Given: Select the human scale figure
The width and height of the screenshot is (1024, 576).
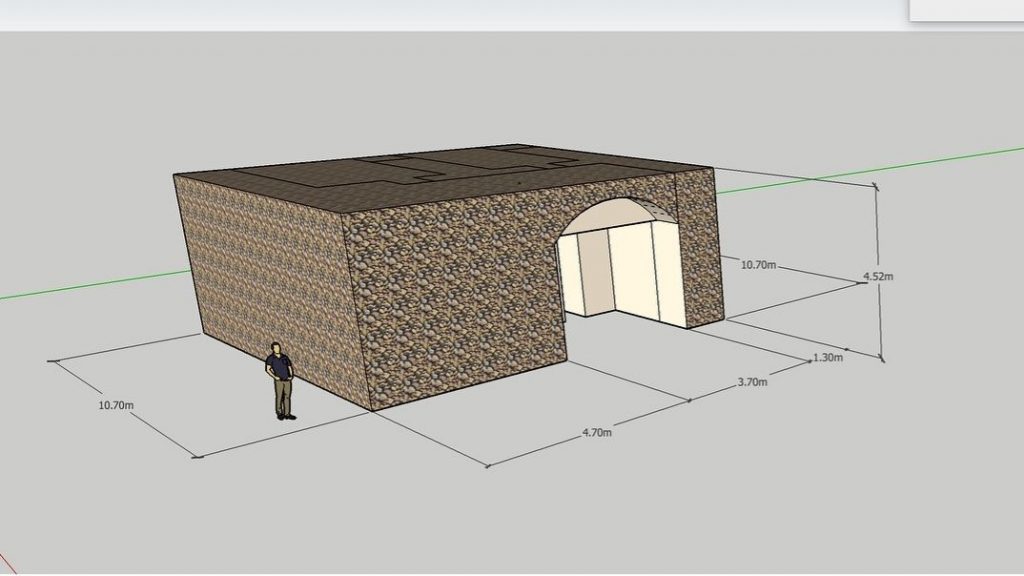Looking at the screenshot, I should tap(281, 381).
